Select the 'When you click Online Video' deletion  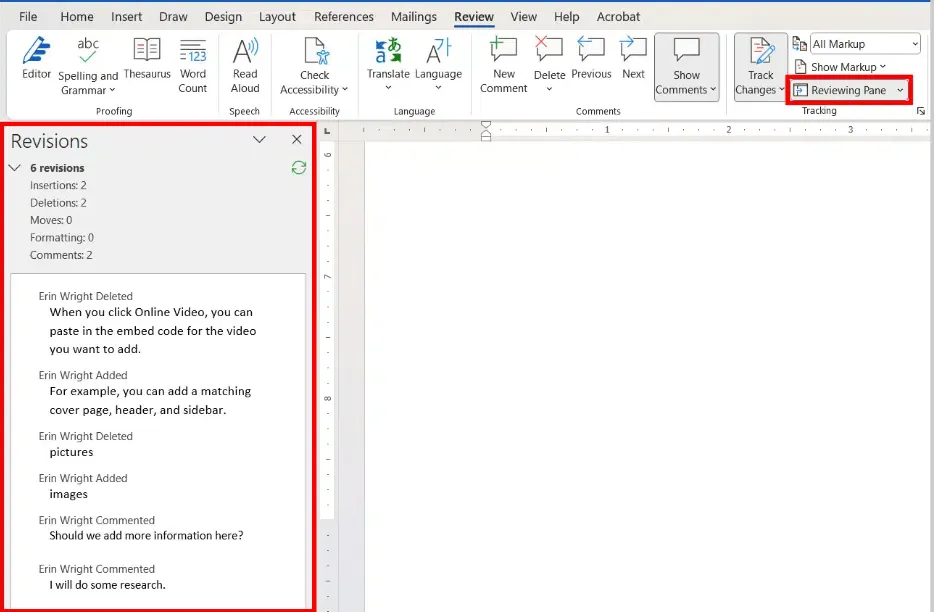click(153, 330)
